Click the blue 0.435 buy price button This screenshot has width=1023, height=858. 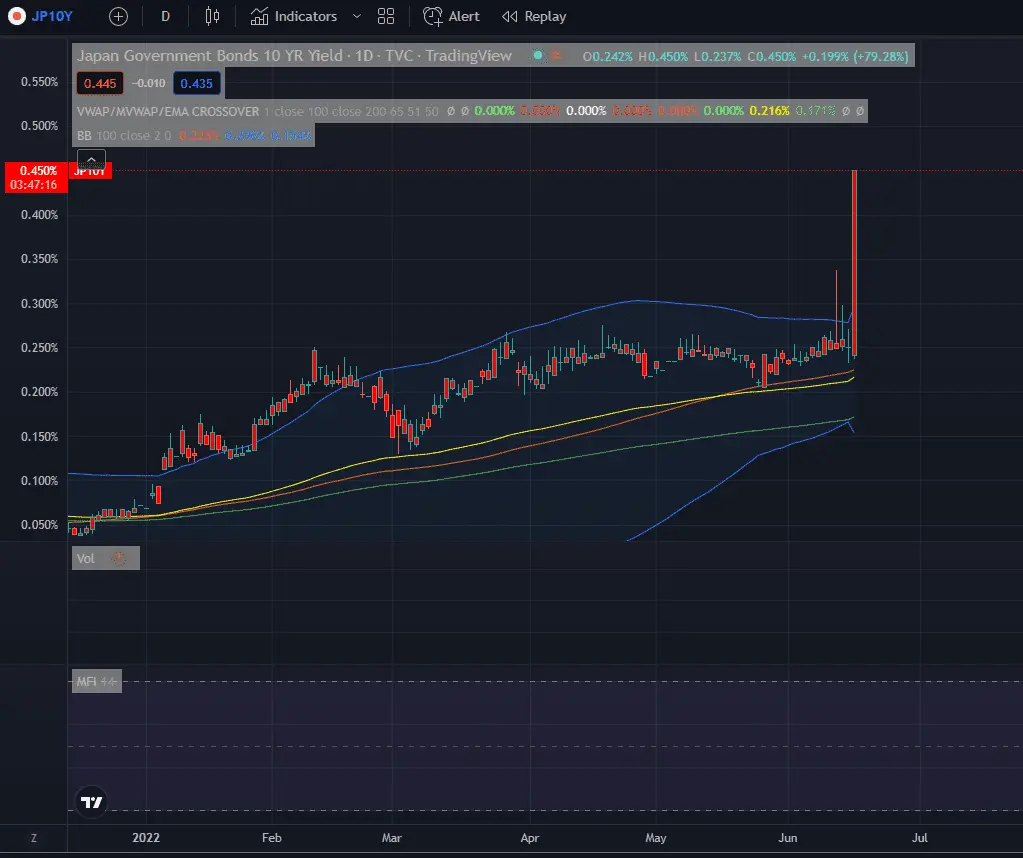[196, 84]
